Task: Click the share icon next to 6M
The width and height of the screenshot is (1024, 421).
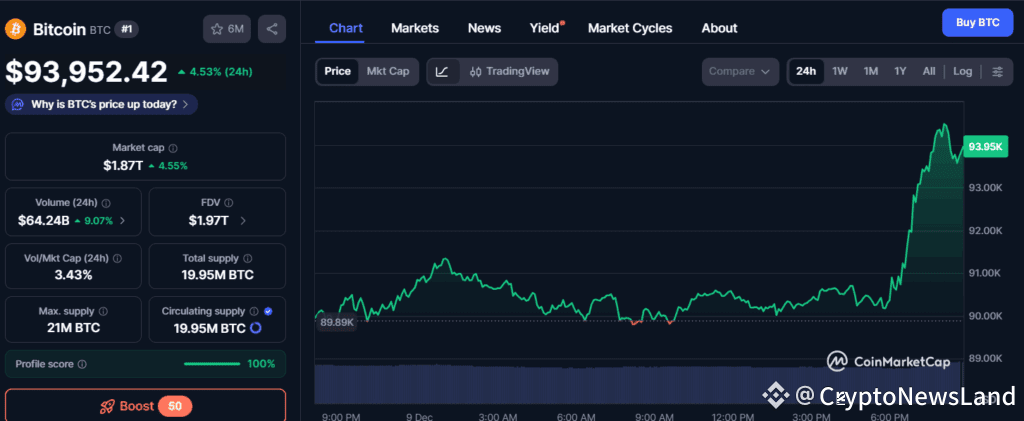Action: pos(272,29)
